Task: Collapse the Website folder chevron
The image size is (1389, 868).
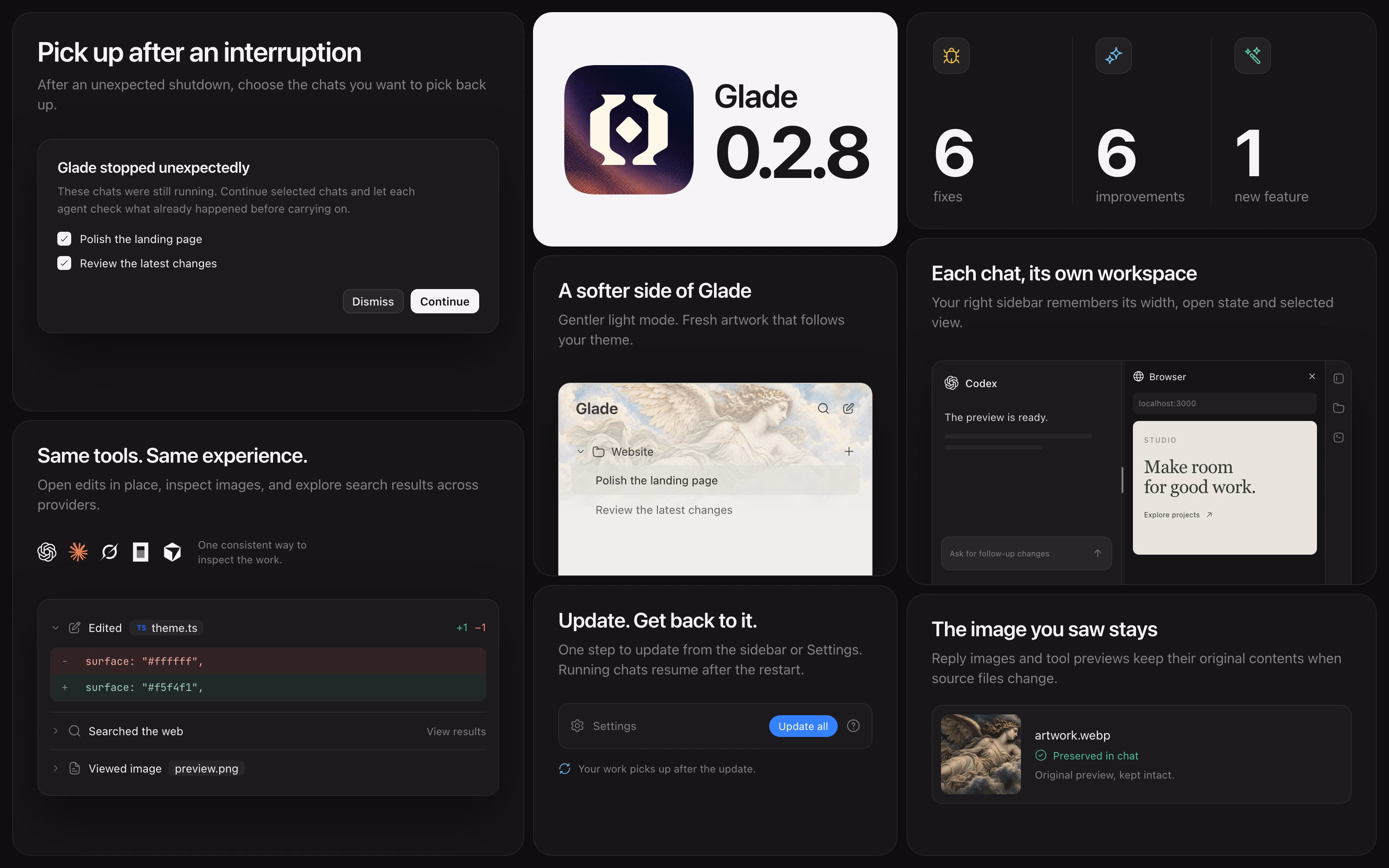Action: click(x=581, y=452)
